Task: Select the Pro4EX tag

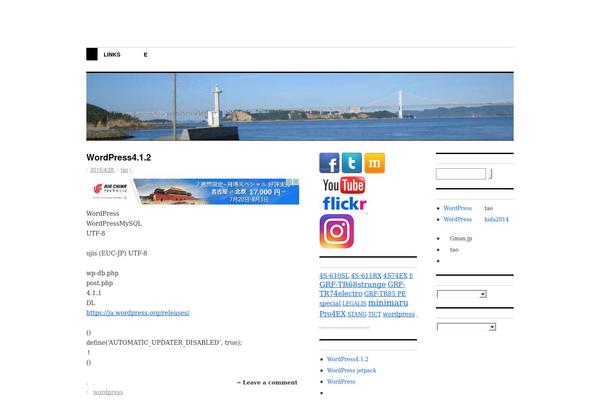Action: pos(333,314)
